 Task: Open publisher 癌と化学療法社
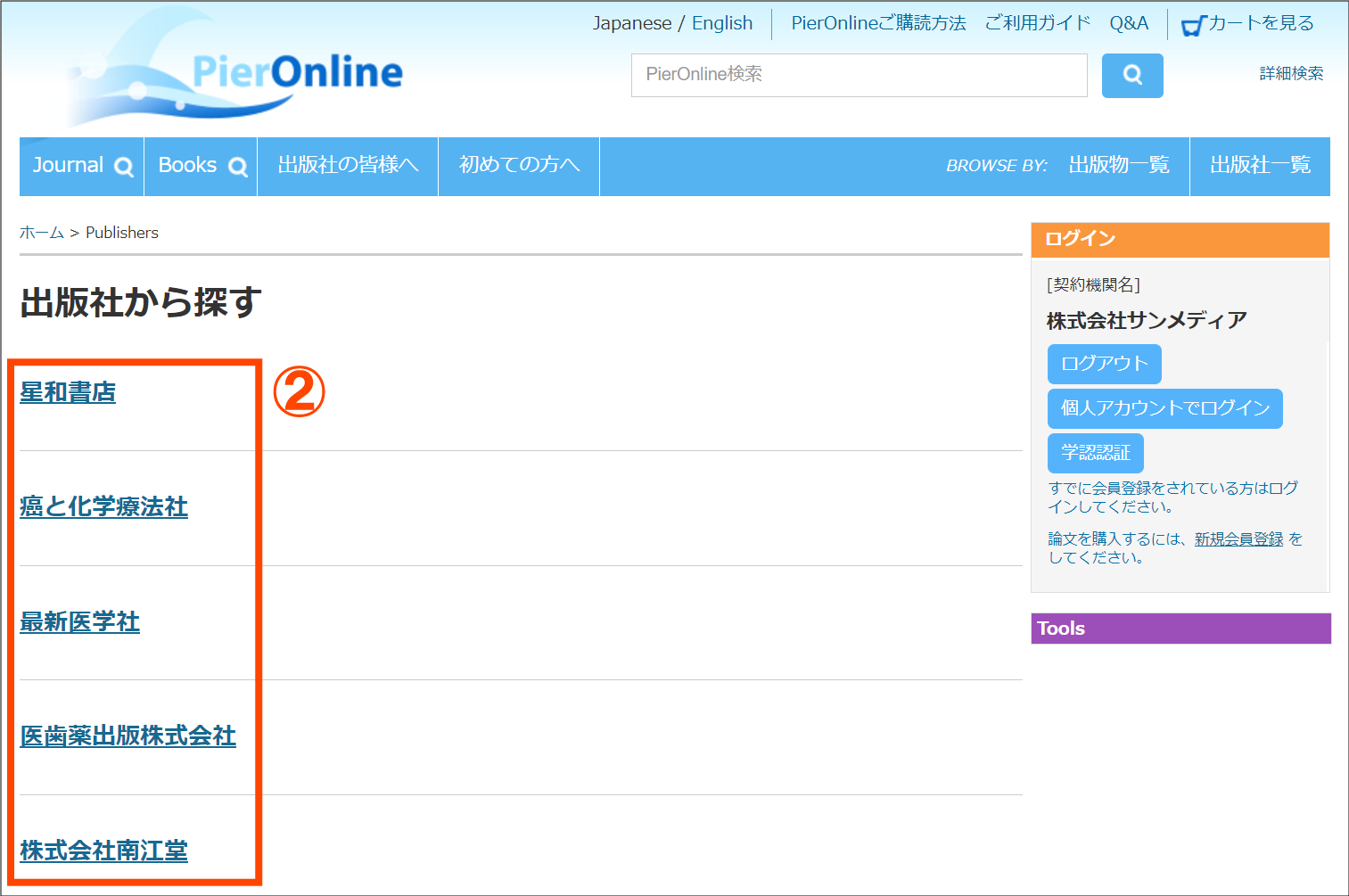(103, 506)
